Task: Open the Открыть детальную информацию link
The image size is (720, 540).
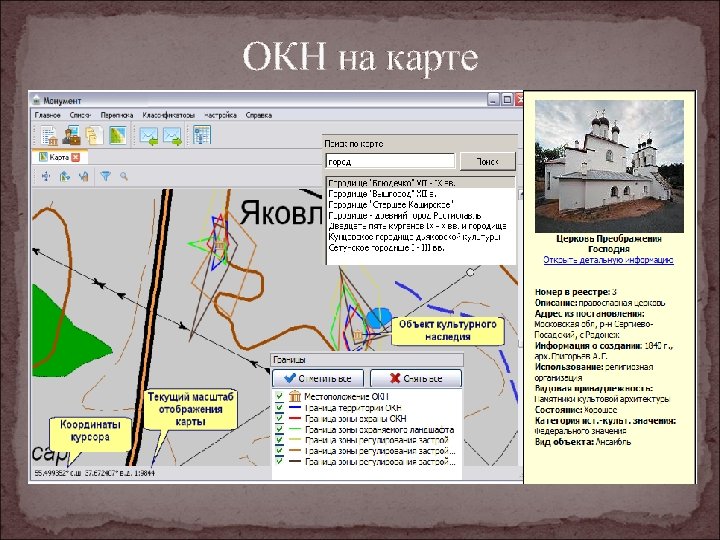Action: click(x=608, y=260)
